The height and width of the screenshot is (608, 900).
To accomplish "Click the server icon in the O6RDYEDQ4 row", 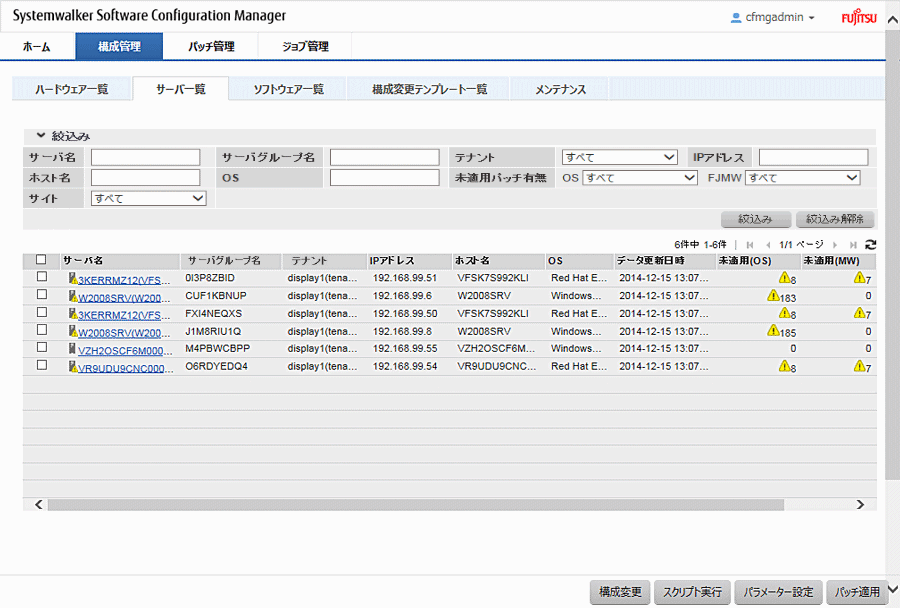I will tap(73, 367).
